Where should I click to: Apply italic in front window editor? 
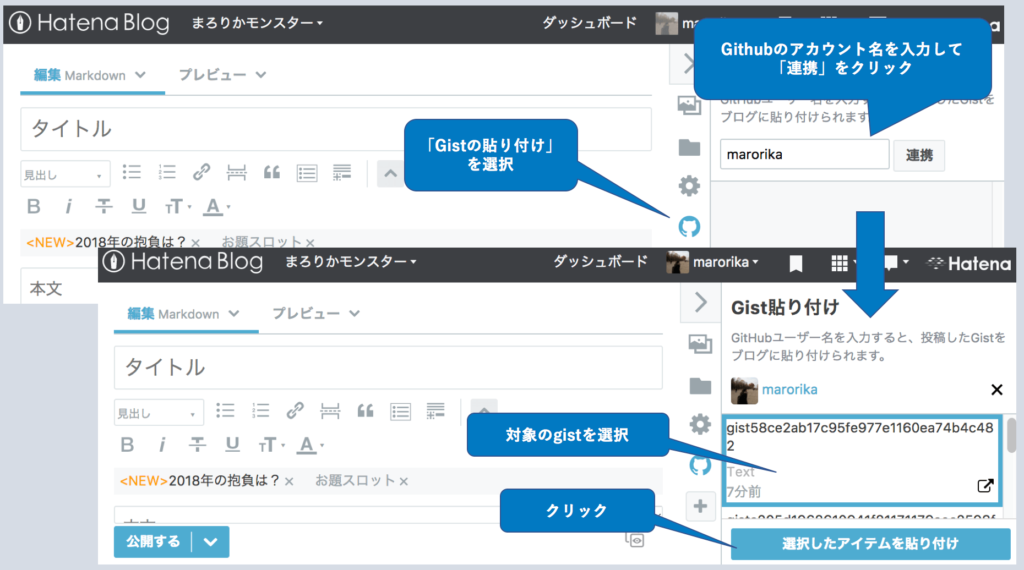point(162,445)
